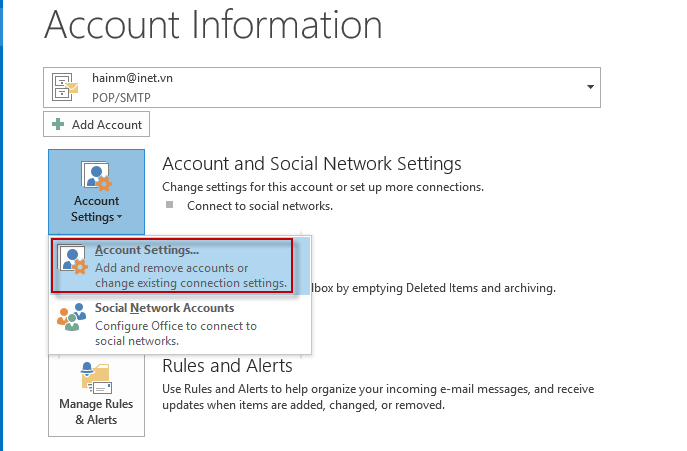The height and width of the screenshot is (451, 687).
Task: Select the hainm@inet.vn email address text
Action: tap(131, 77)
